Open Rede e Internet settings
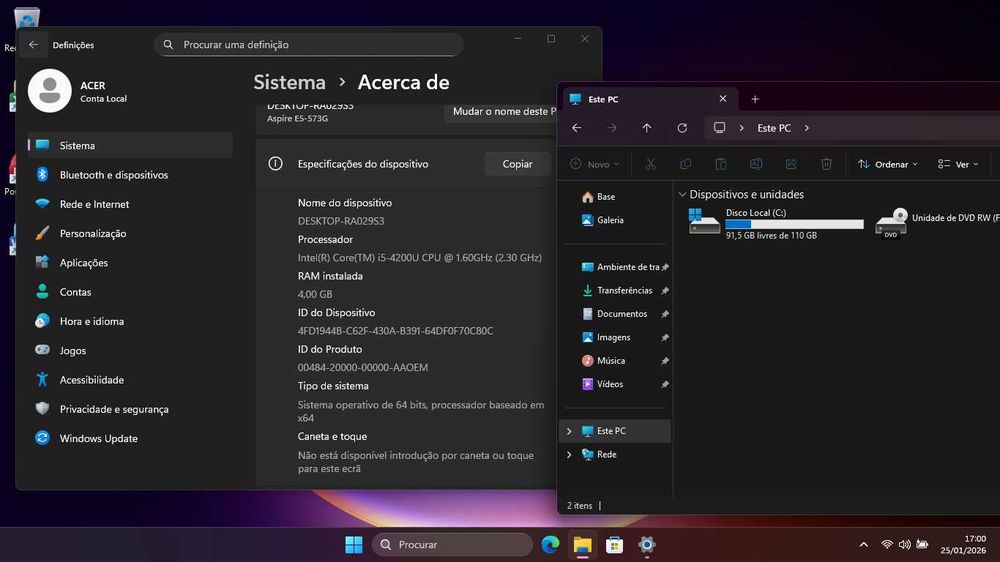The image size is (1000, 562). click(x=130, y=204)
